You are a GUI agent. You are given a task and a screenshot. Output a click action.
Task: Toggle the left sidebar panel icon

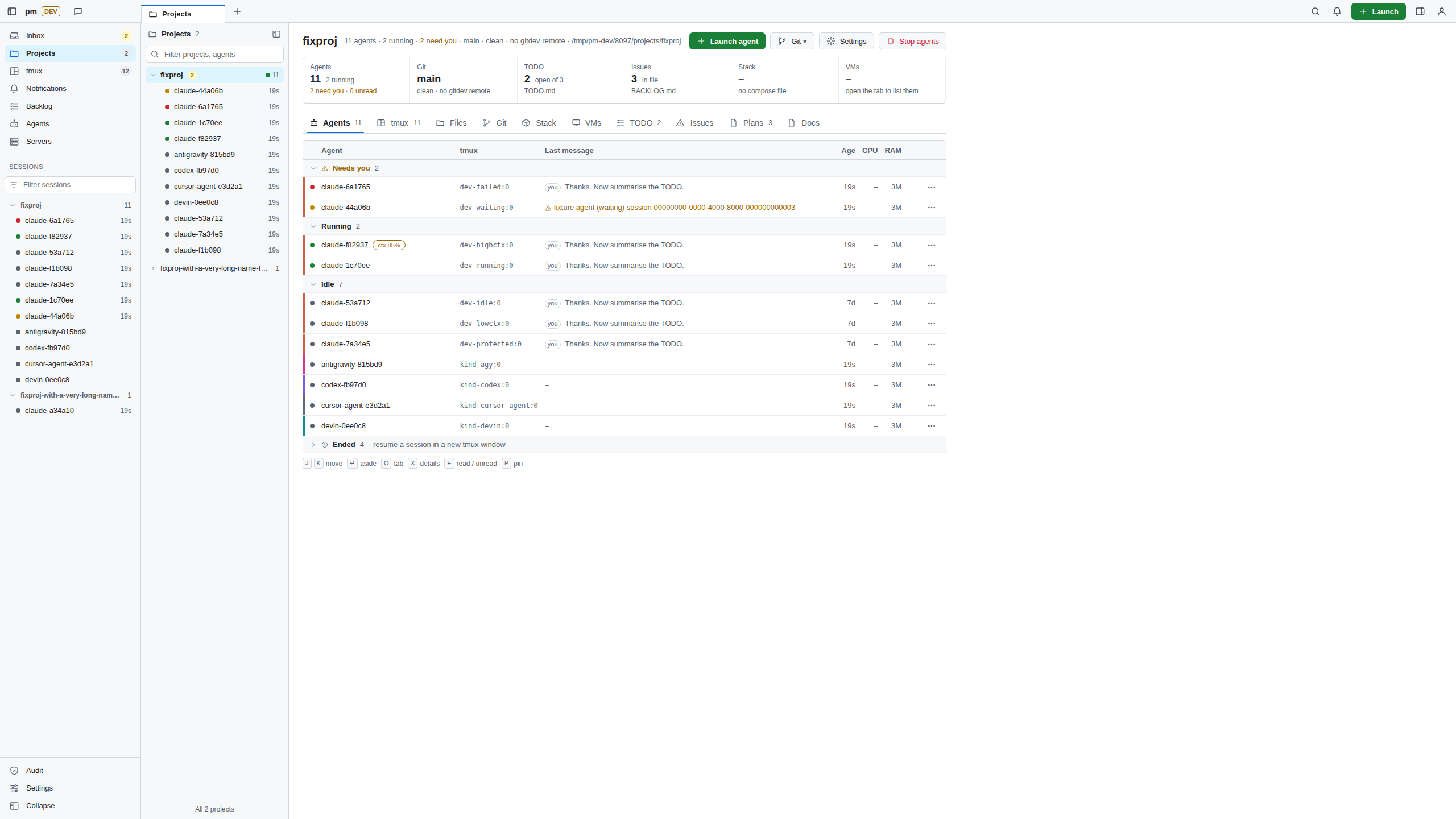point(12,11)
